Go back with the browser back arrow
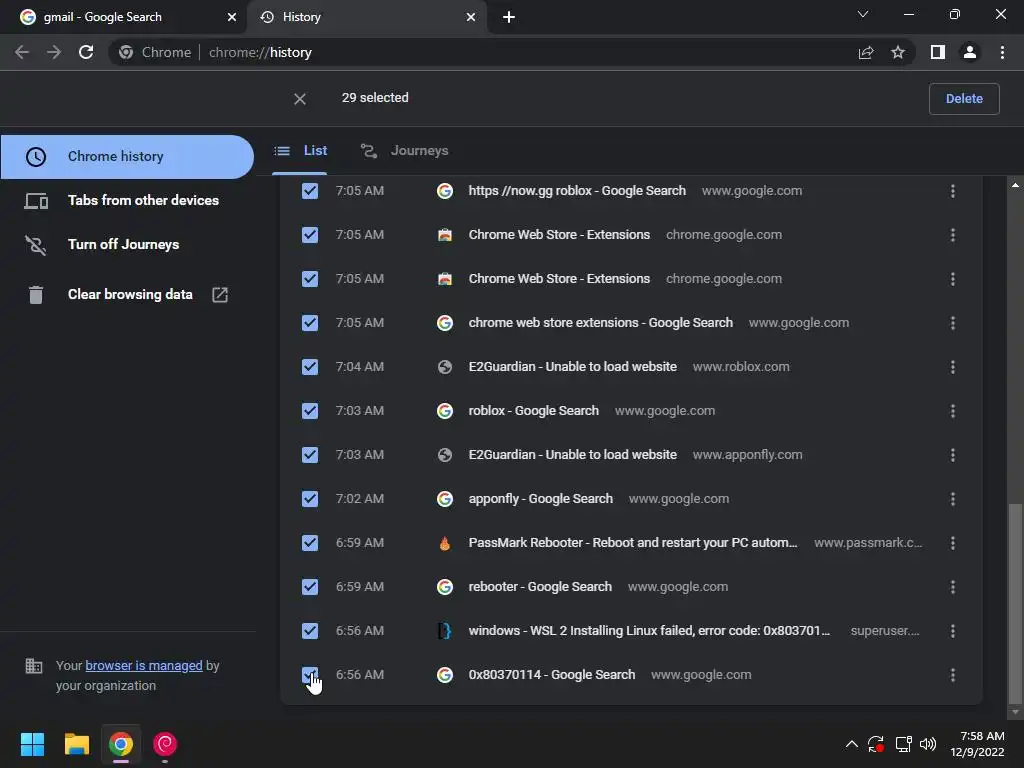 (22, 52)
